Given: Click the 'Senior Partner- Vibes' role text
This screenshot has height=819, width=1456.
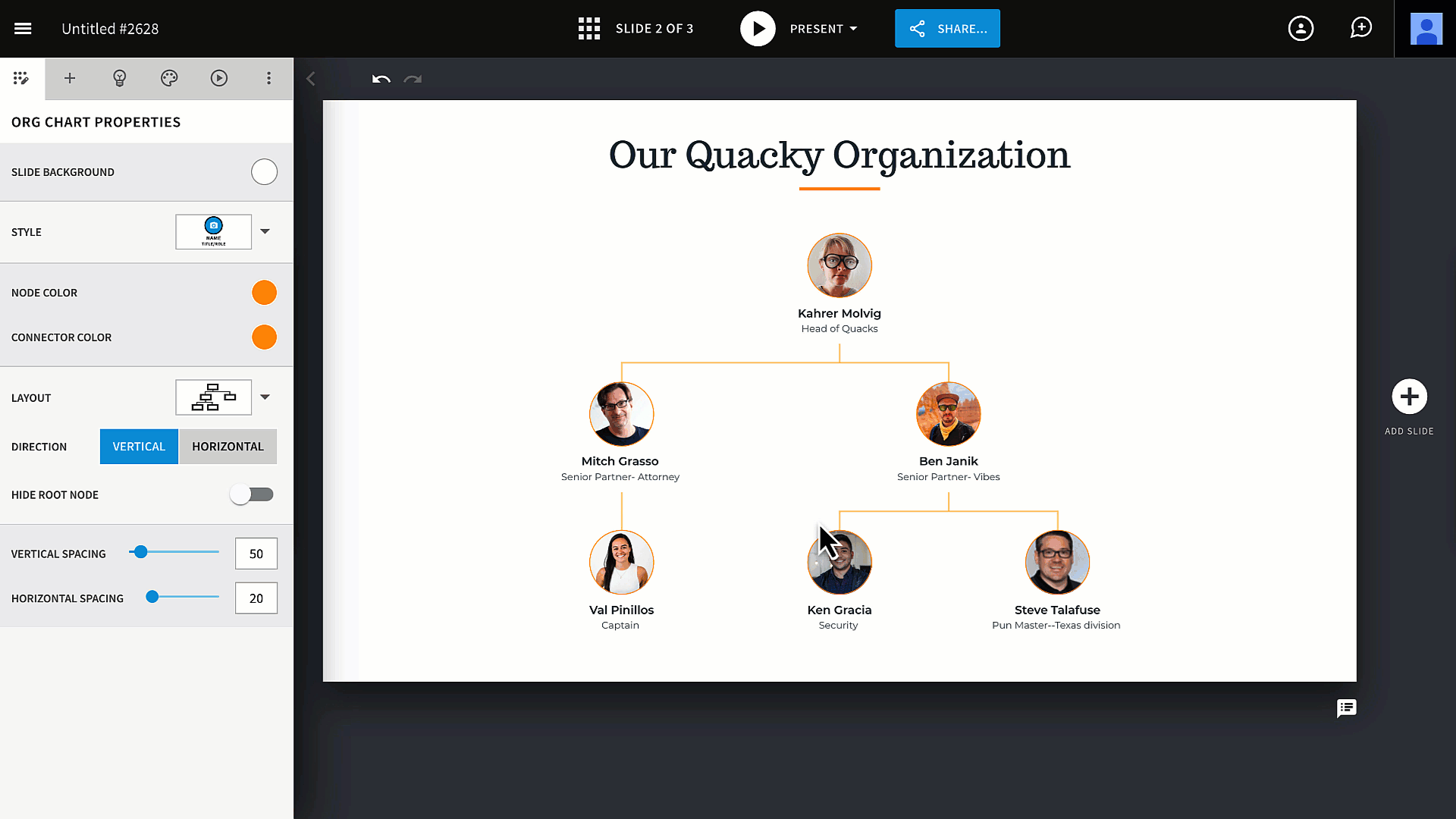Looking at the screenshot, I should tap(948, 477).
